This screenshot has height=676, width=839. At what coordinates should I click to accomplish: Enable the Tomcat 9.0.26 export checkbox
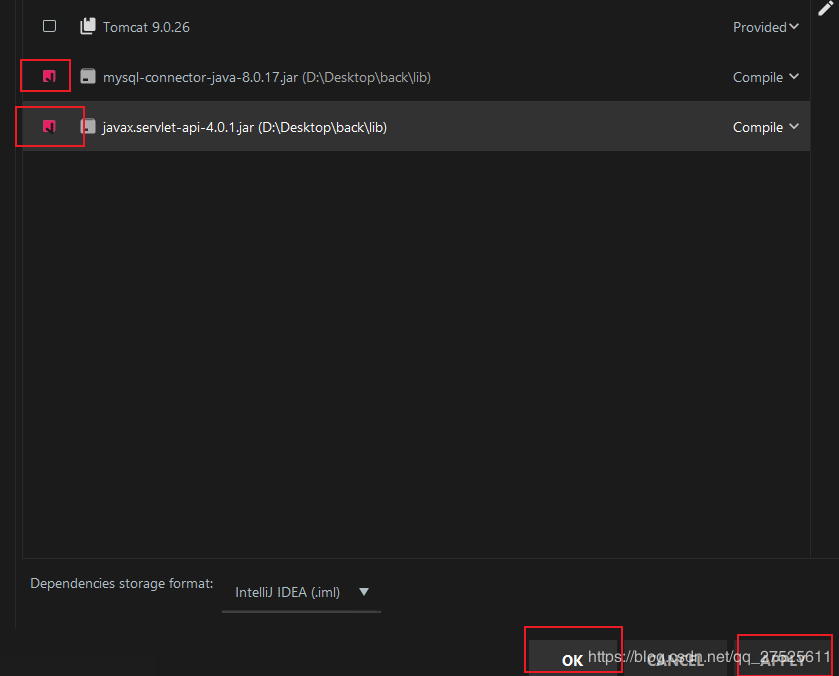tap(49, 26)
